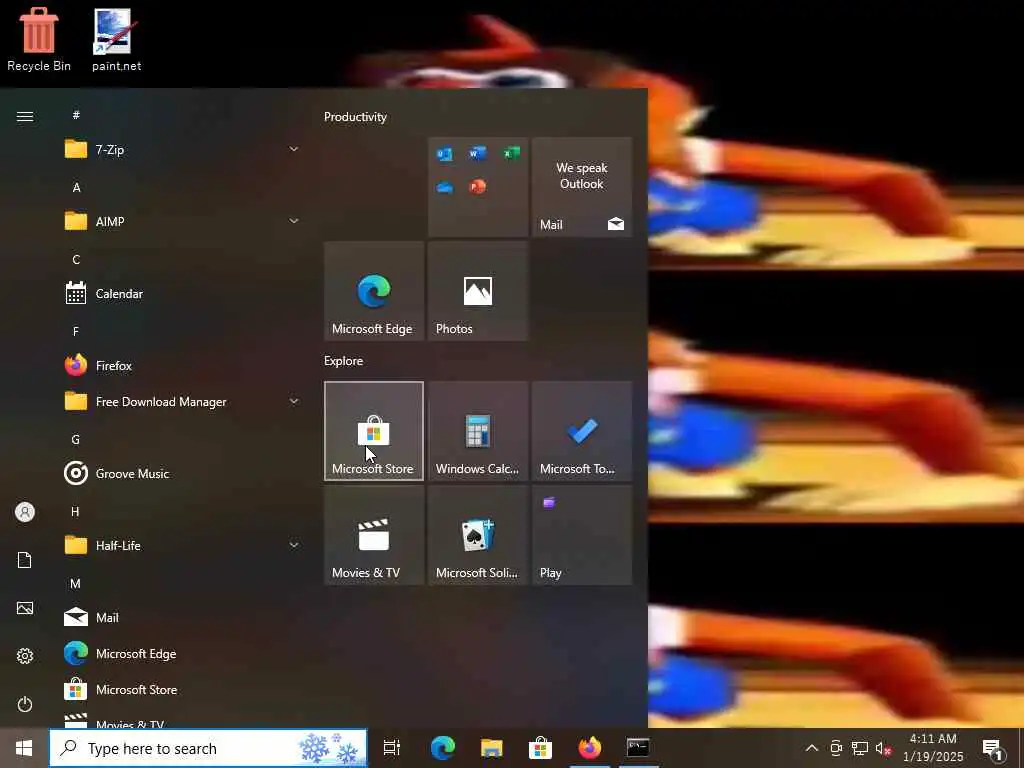Switch to Firefox on the taskbar

pos(589,748)
